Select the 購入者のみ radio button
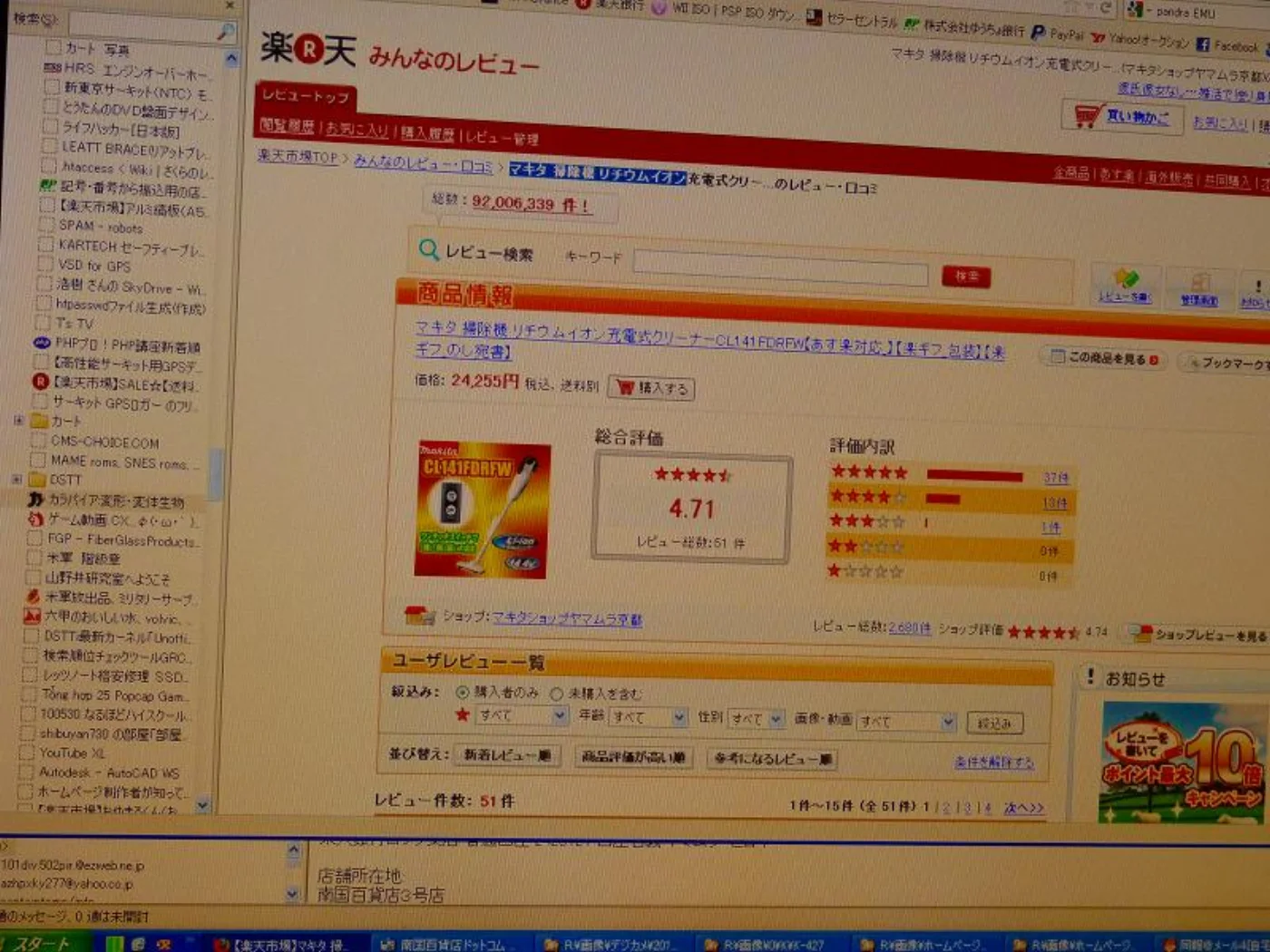 pyautogui.click(x=463, y=693)
